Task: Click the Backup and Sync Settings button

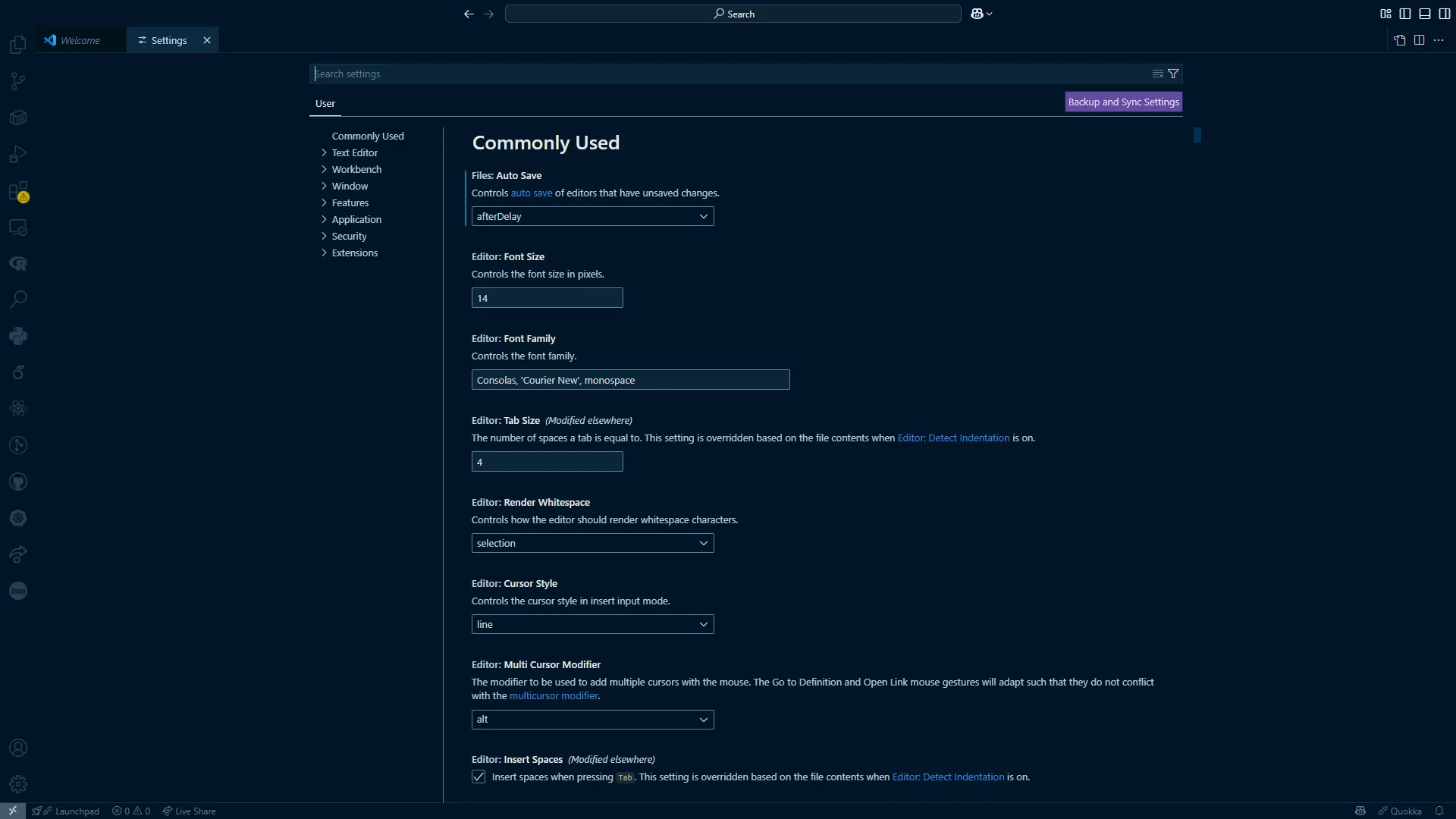Action: pos(1122,101)
